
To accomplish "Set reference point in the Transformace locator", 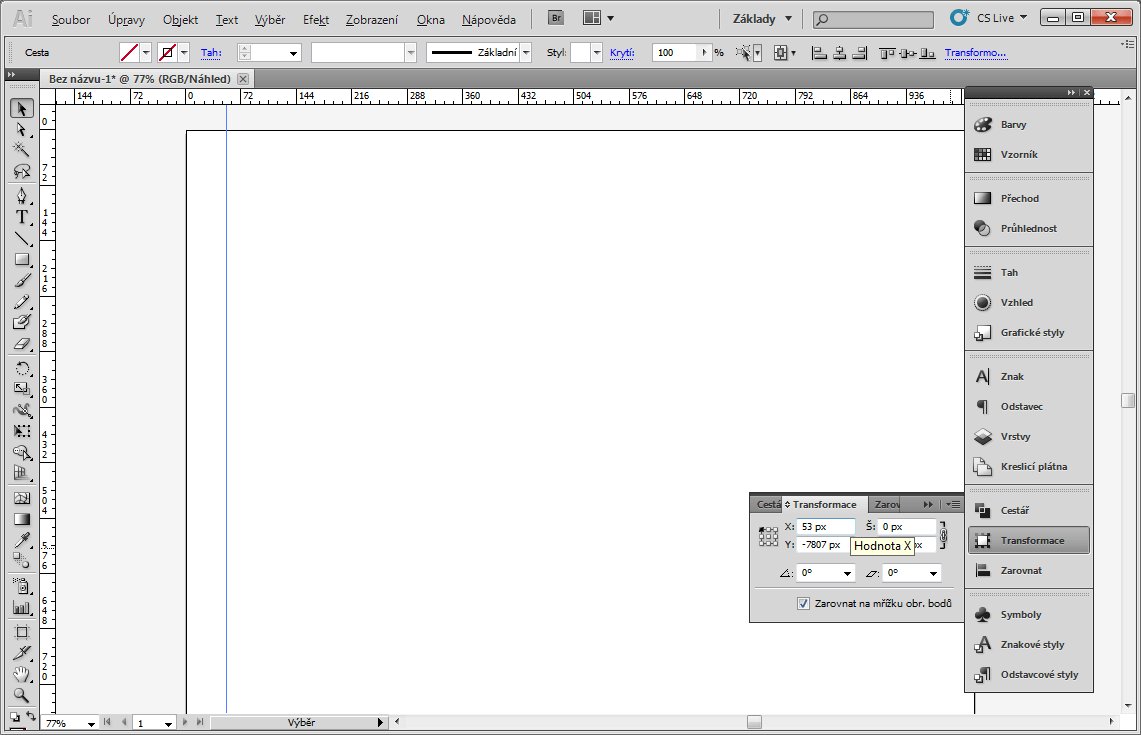I will [768, 536].
